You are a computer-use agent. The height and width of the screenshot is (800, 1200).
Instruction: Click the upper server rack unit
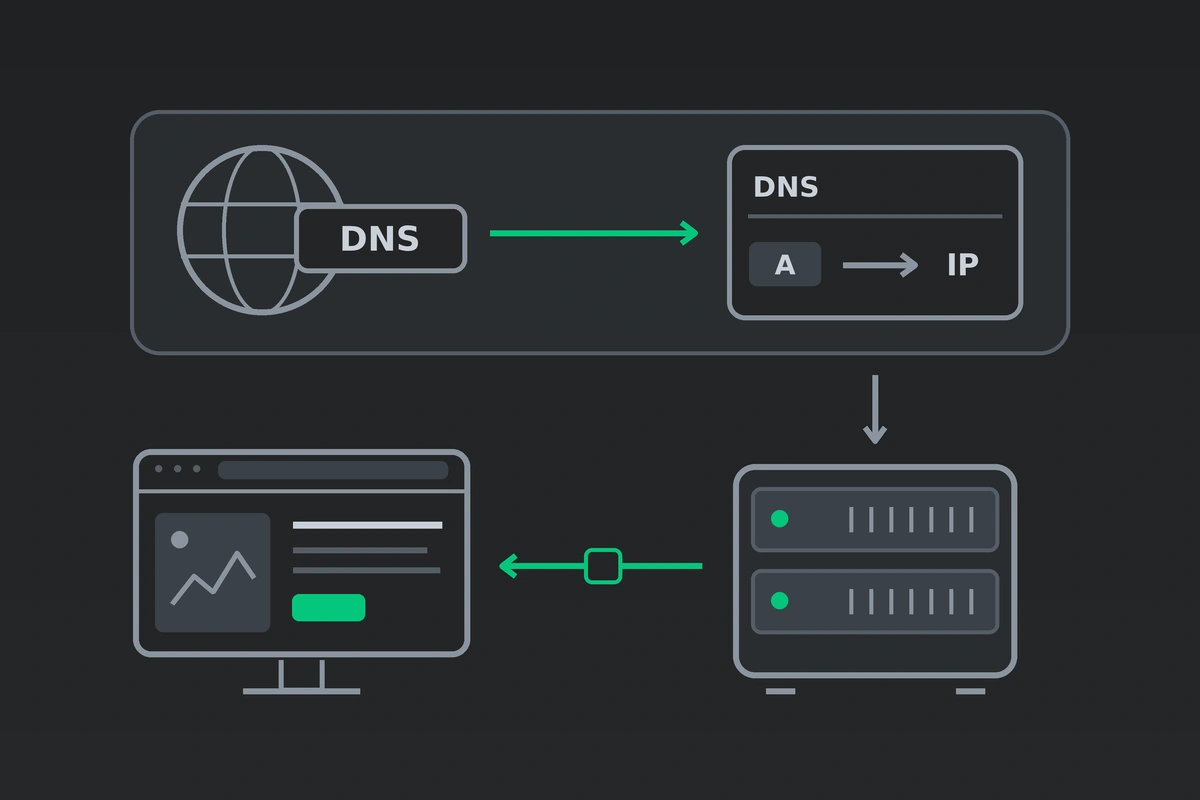pos(875,519)
